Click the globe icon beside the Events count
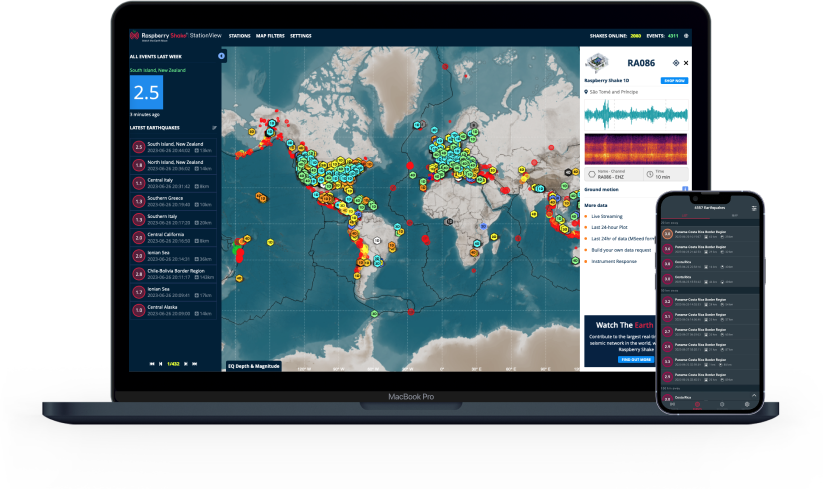This screenshot has width=823, height=489. point(686,36)
